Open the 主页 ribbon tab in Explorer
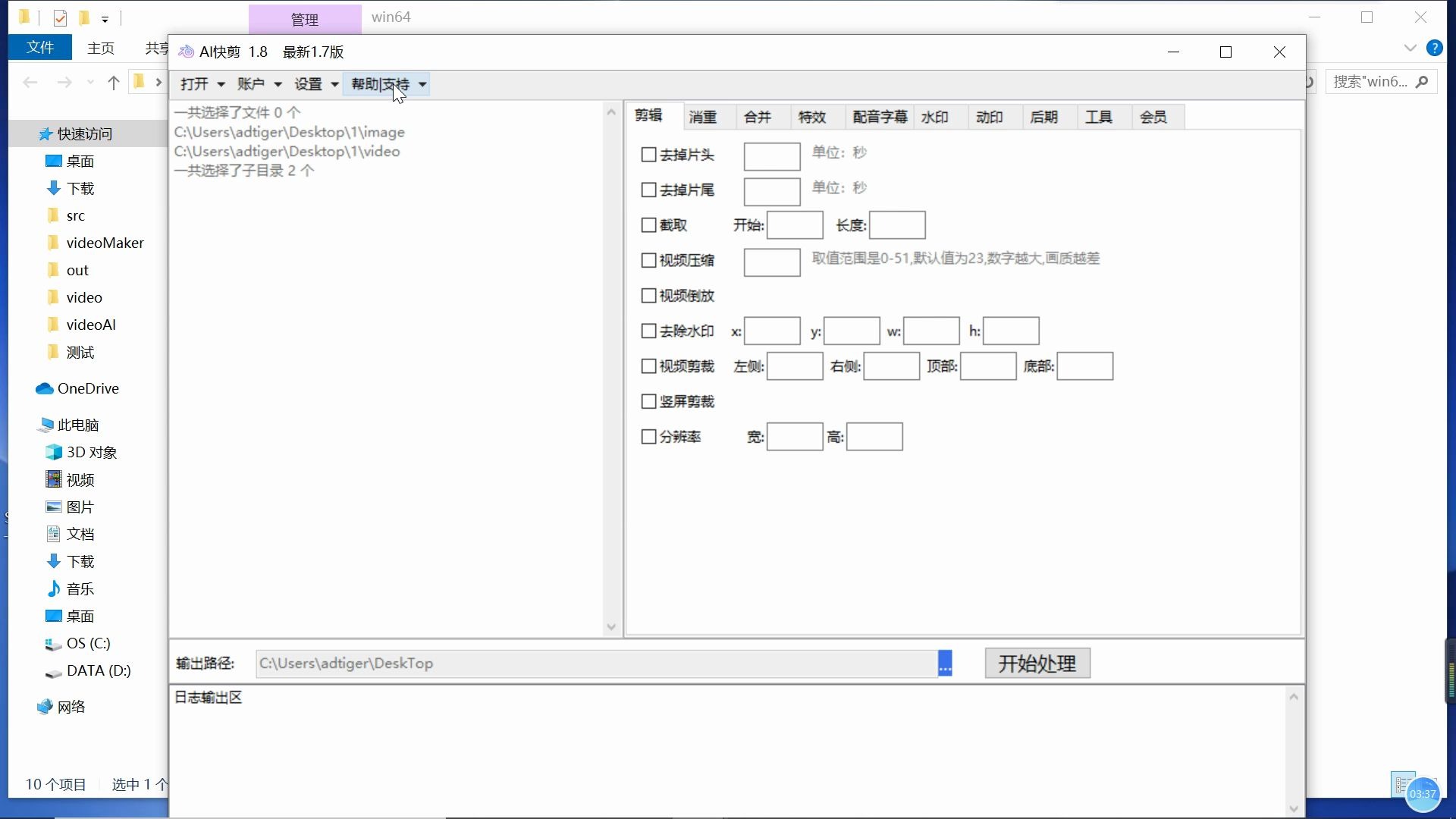The width and height of the screenshot is (1456, 819). [x=101, y=48]
